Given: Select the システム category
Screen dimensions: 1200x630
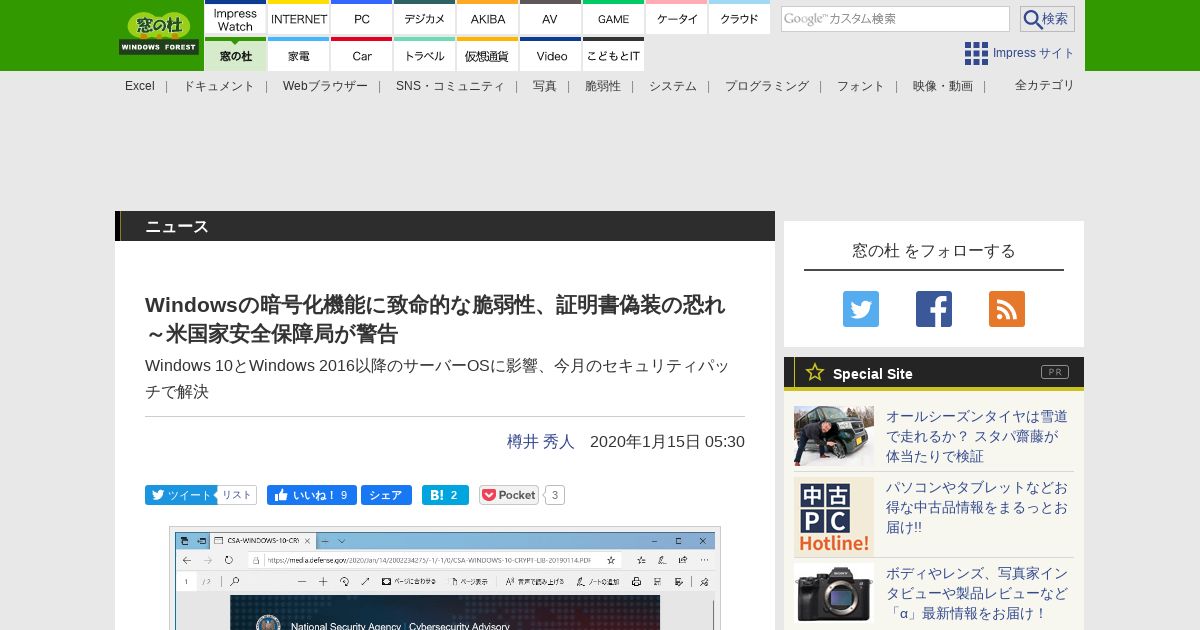Looking at the screenshot, I should click(x=673, y=86).
